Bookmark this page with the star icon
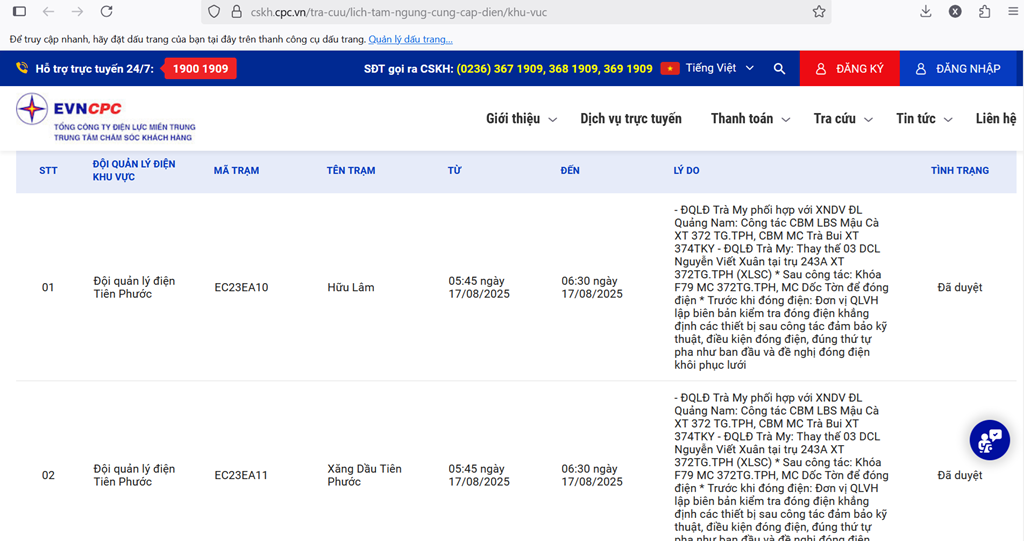1024x541 pixels. tap(819, 12)
